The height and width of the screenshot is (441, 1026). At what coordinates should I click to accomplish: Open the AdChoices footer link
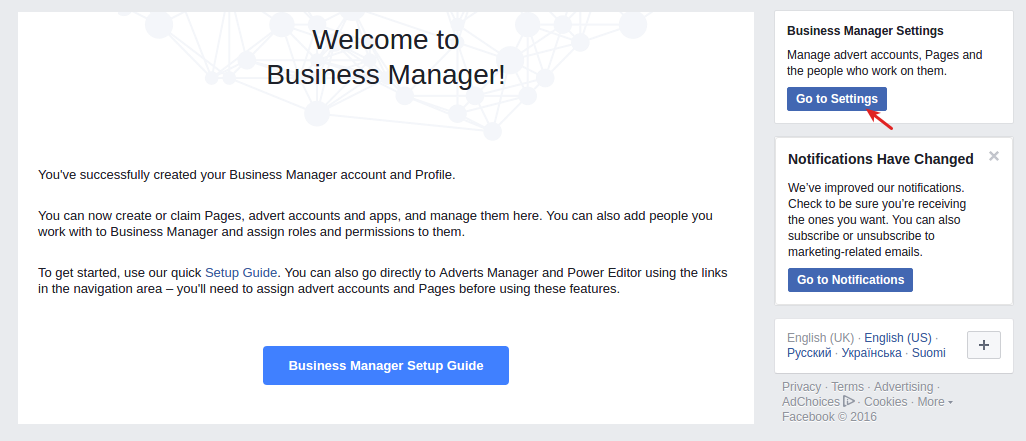(x=810, y=402)
